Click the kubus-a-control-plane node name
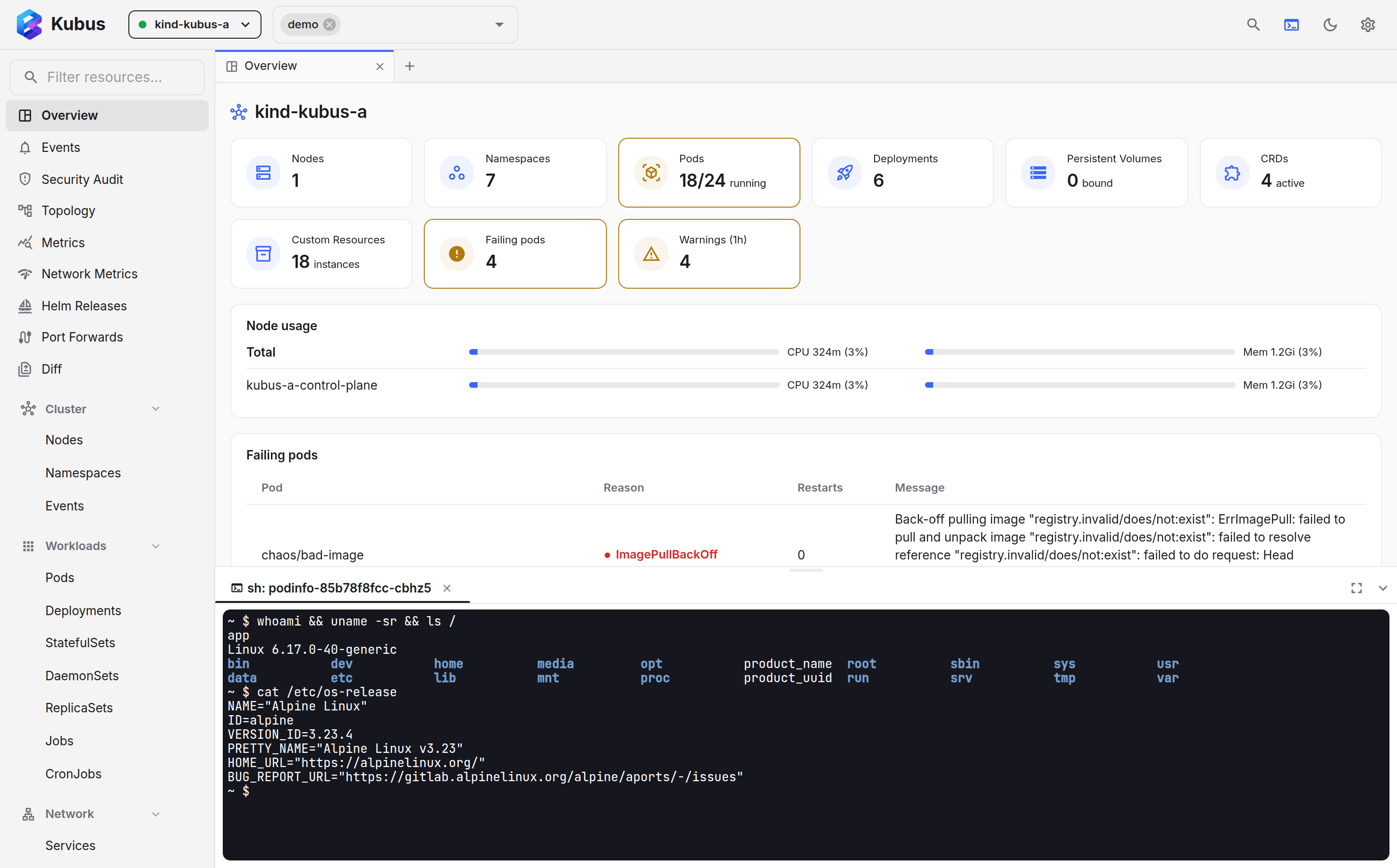The image size is (1397, 868). [312, 385]
